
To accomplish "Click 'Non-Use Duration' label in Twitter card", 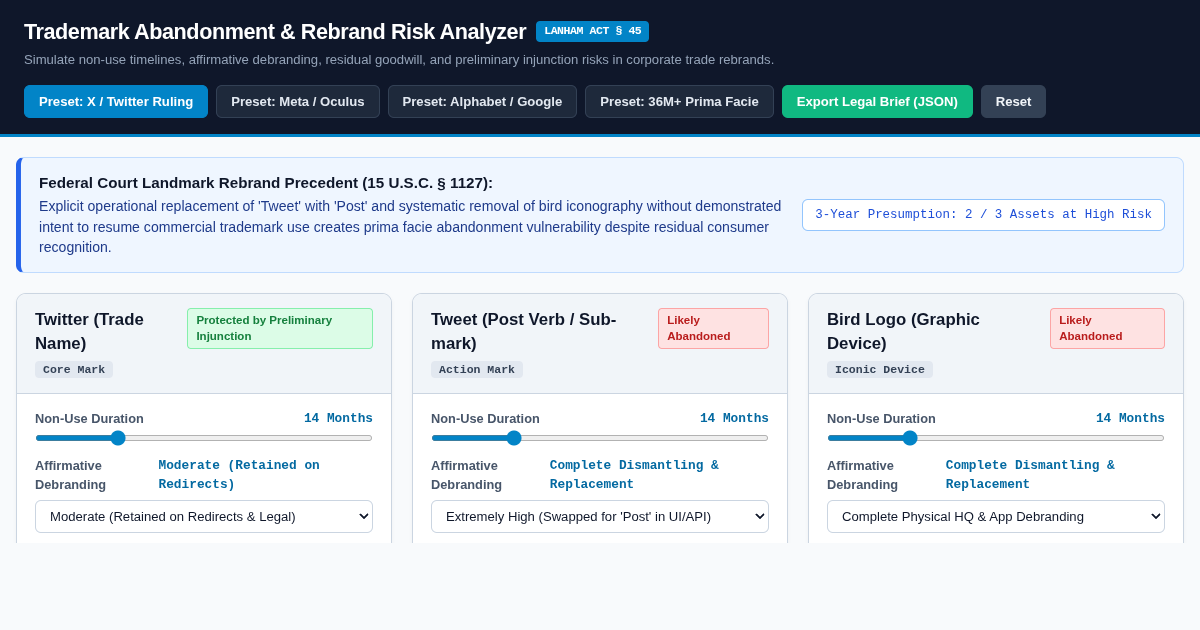I will pos(89,418).
